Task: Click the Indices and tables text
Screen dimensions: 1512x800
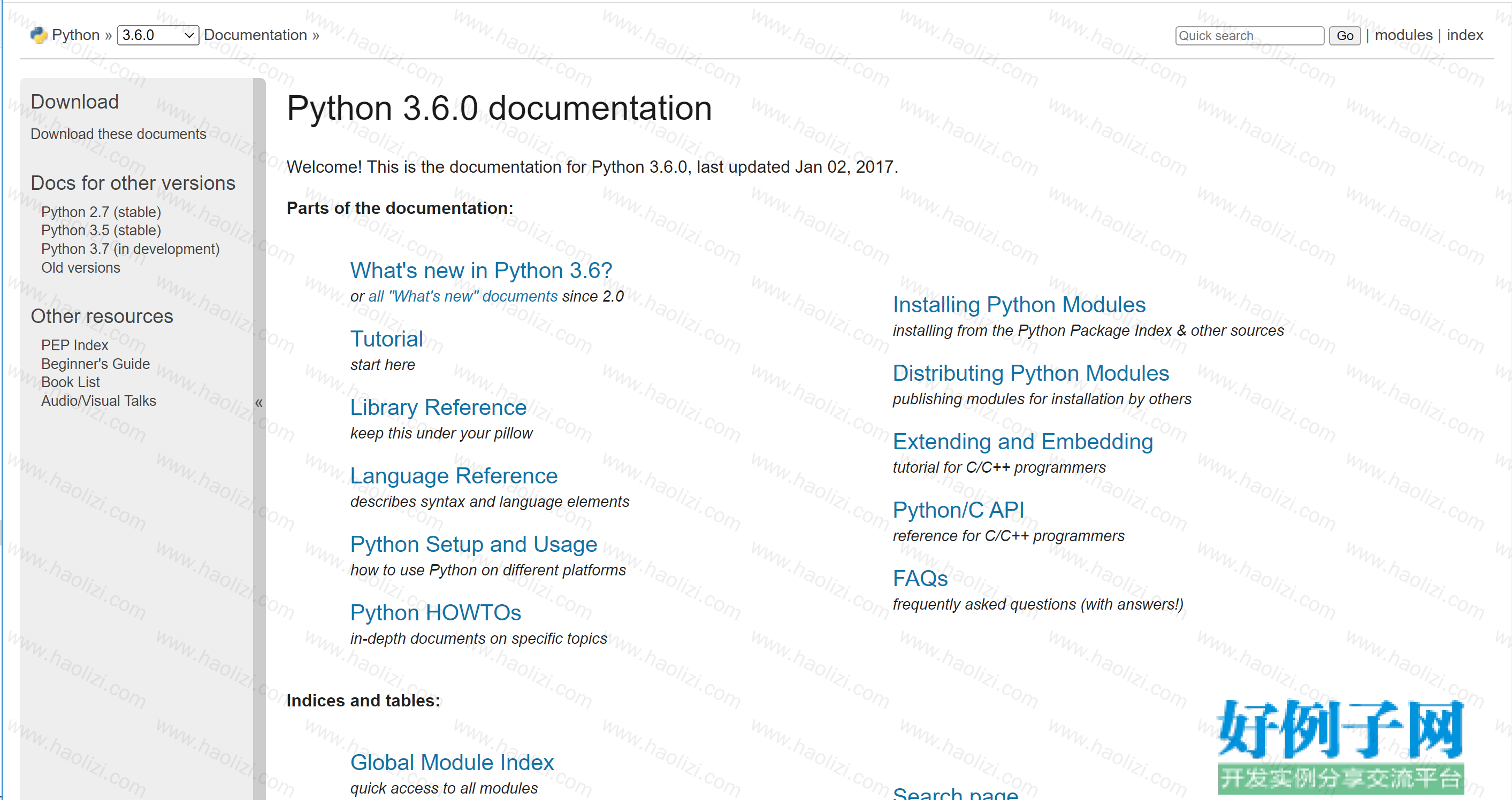Action: pyautogui.click(x=363, y=701)
